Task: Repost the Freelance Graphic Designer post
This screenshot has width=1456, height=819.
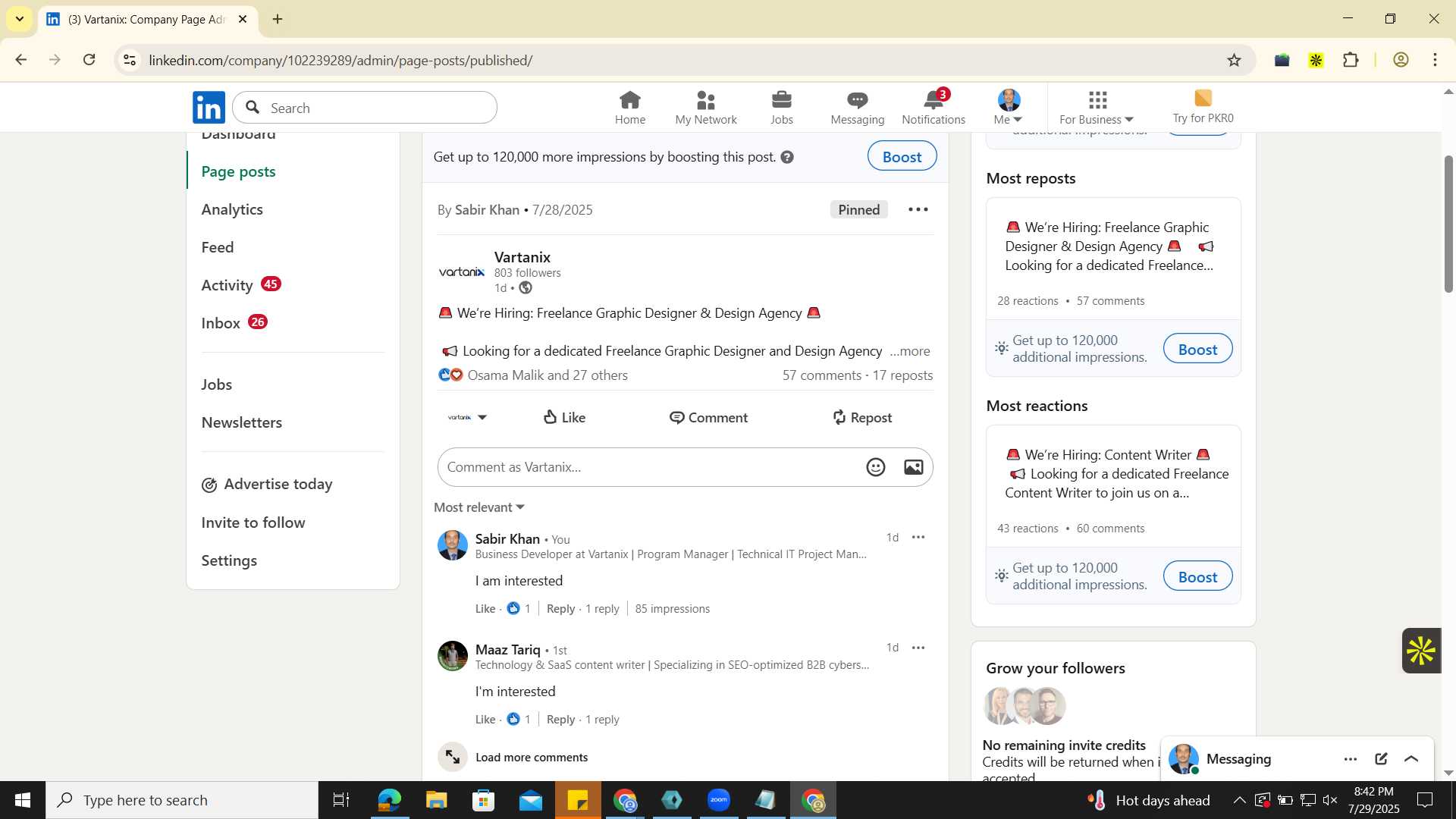Action: (861, 417)
